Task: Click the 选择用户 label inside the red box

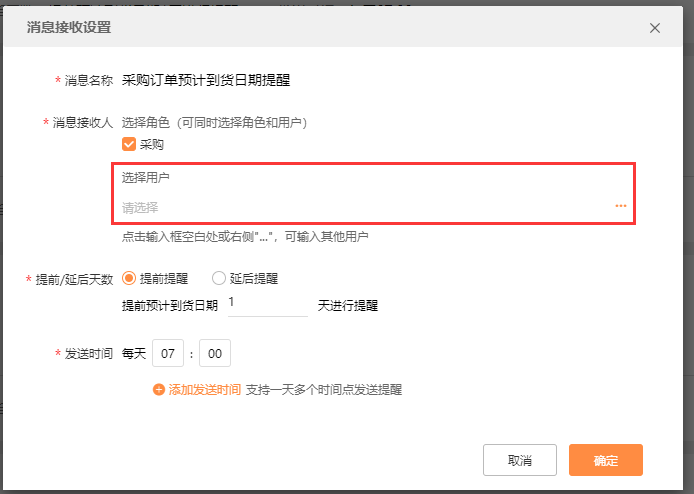Action: point(146,177)
